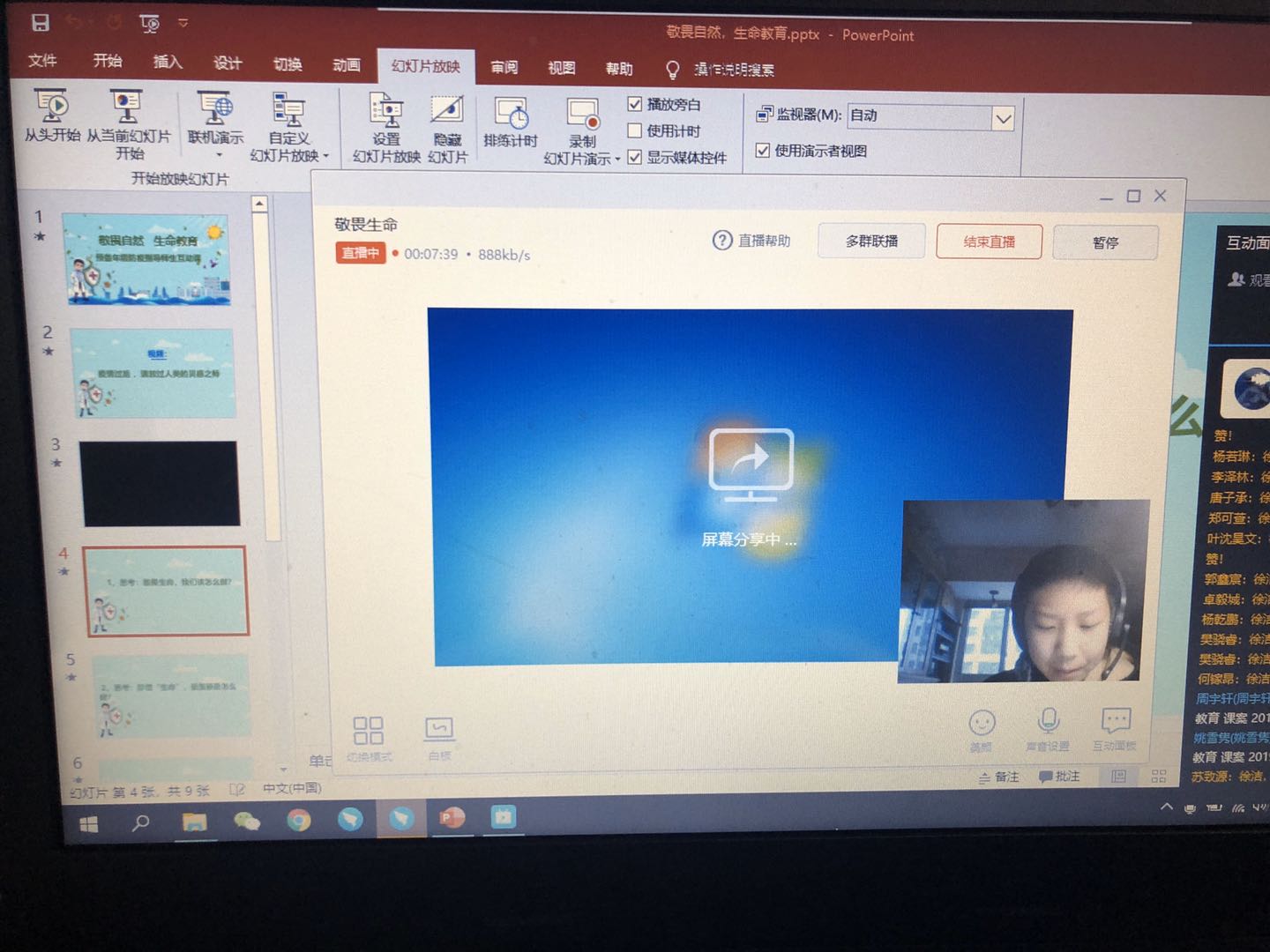Switch to the Design tab (设计)
The height and width of the screenshot is (952, 1270).
coord(227,63)
